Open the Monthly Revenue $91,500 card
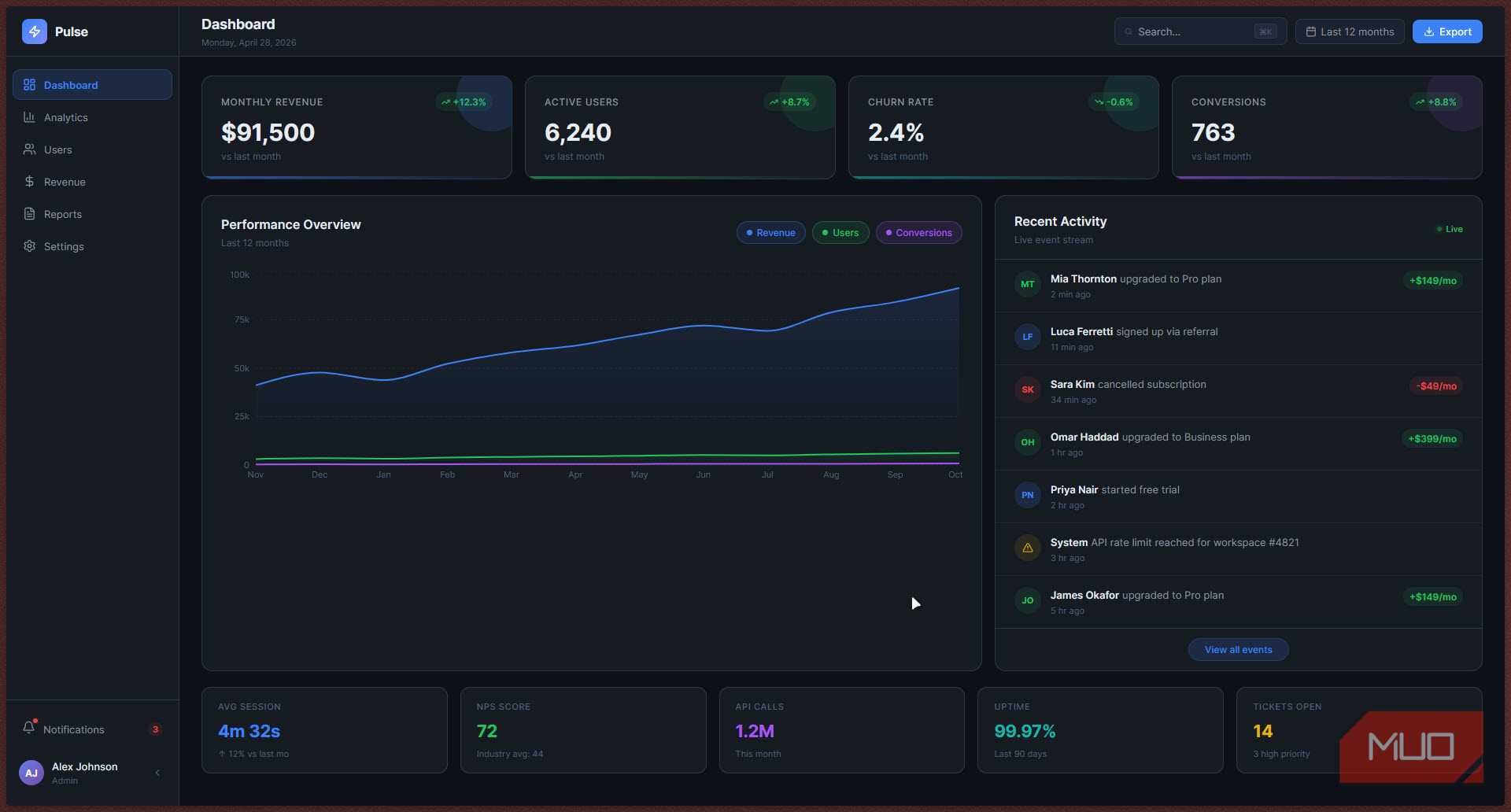Screen dimensions: 1511x812 click(357, 127)
